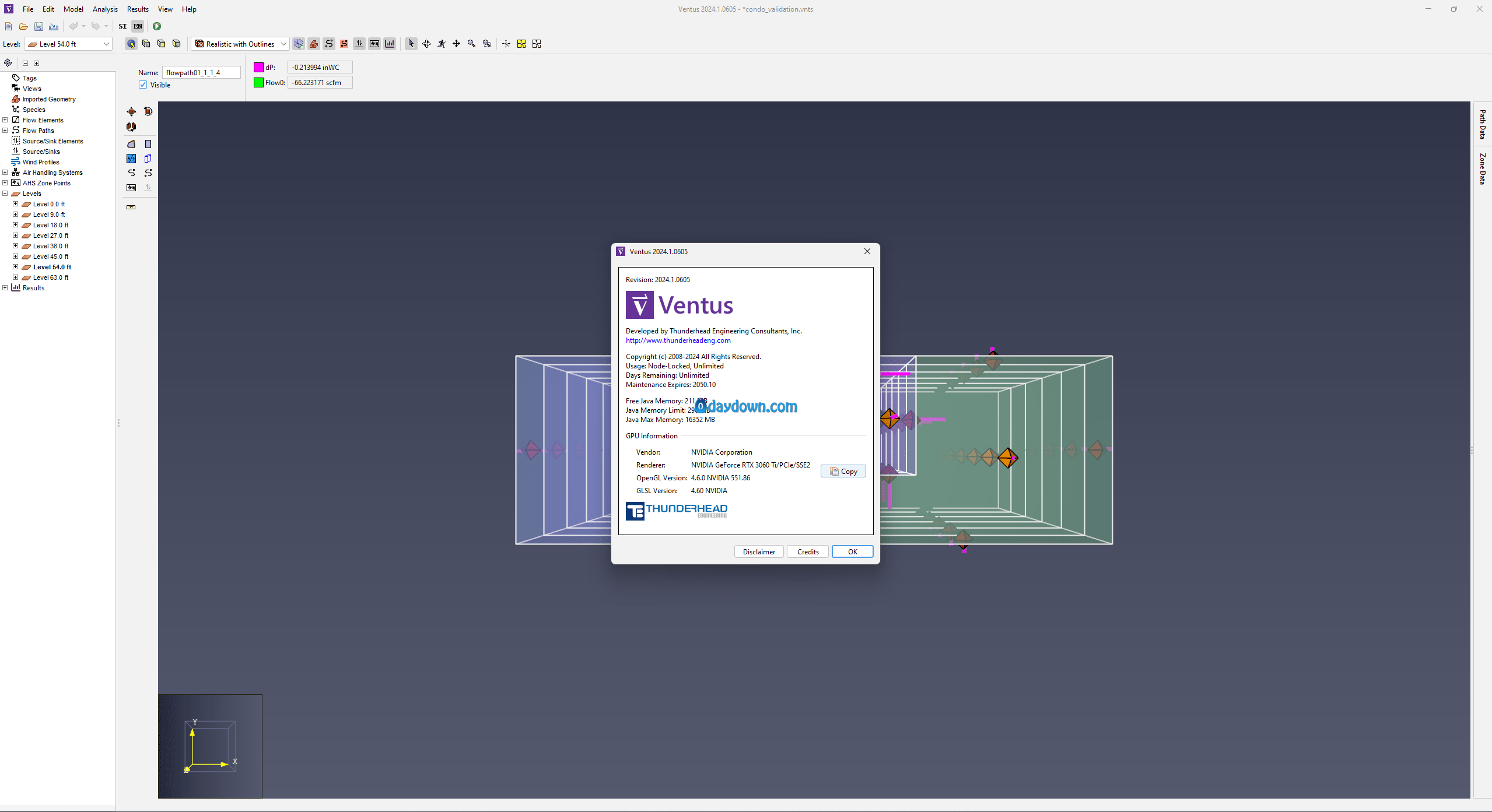Screen dimensions: 1492x812
Task: Select the Pan four-arrow tool
Action: (x=457, y=44)
